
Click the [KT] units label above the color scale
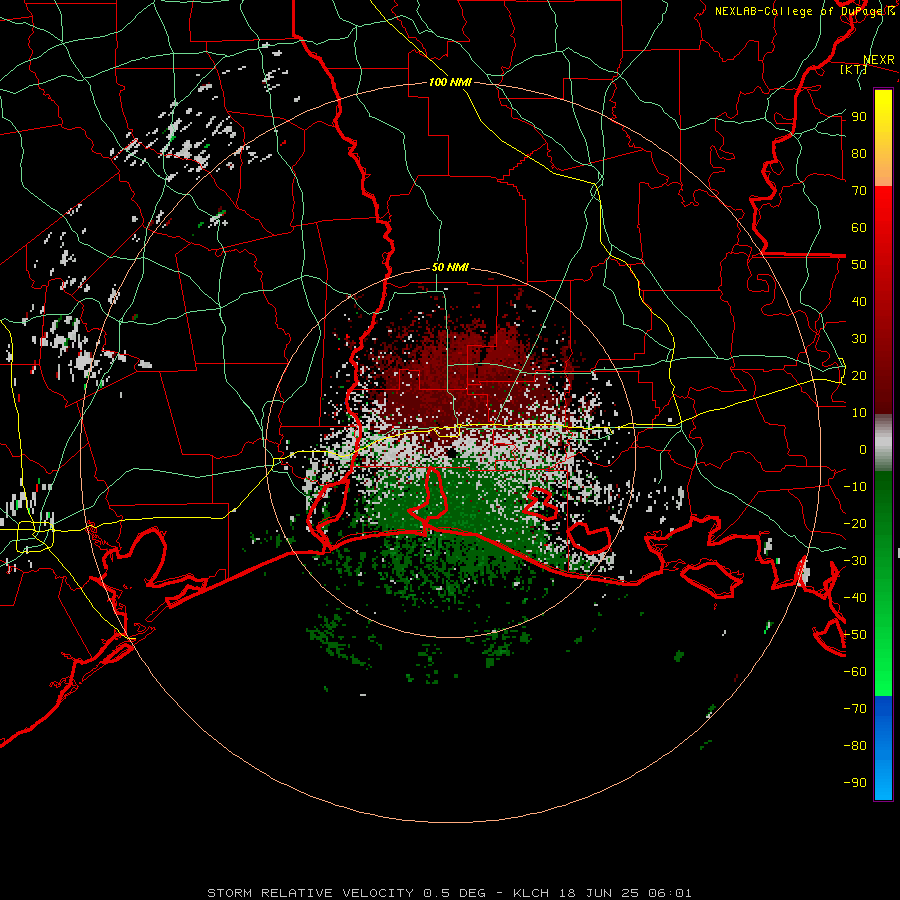tap(854, 69)
